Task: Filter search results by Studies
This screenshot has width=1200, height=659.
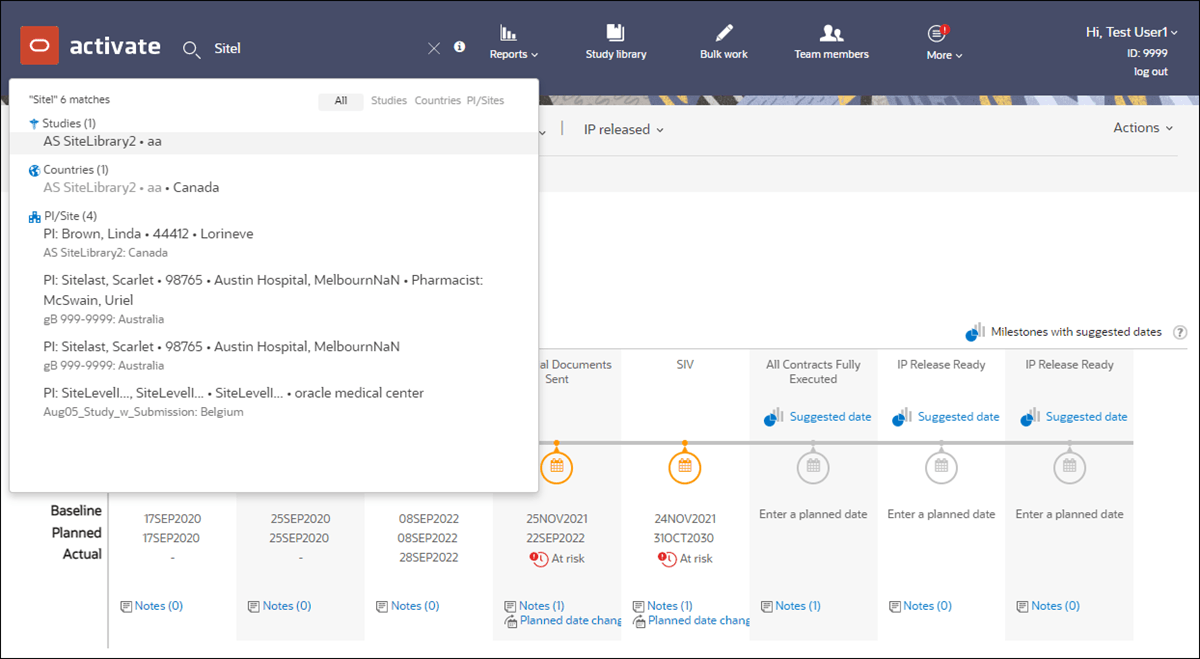Action: pyautogui.click(x=389, y=101)
